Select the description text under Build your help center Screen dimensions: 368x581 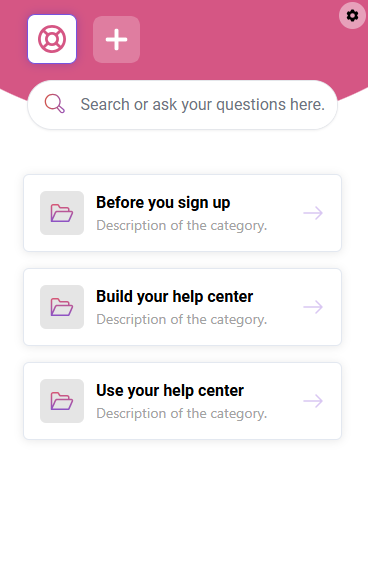(x=182, y=319)
